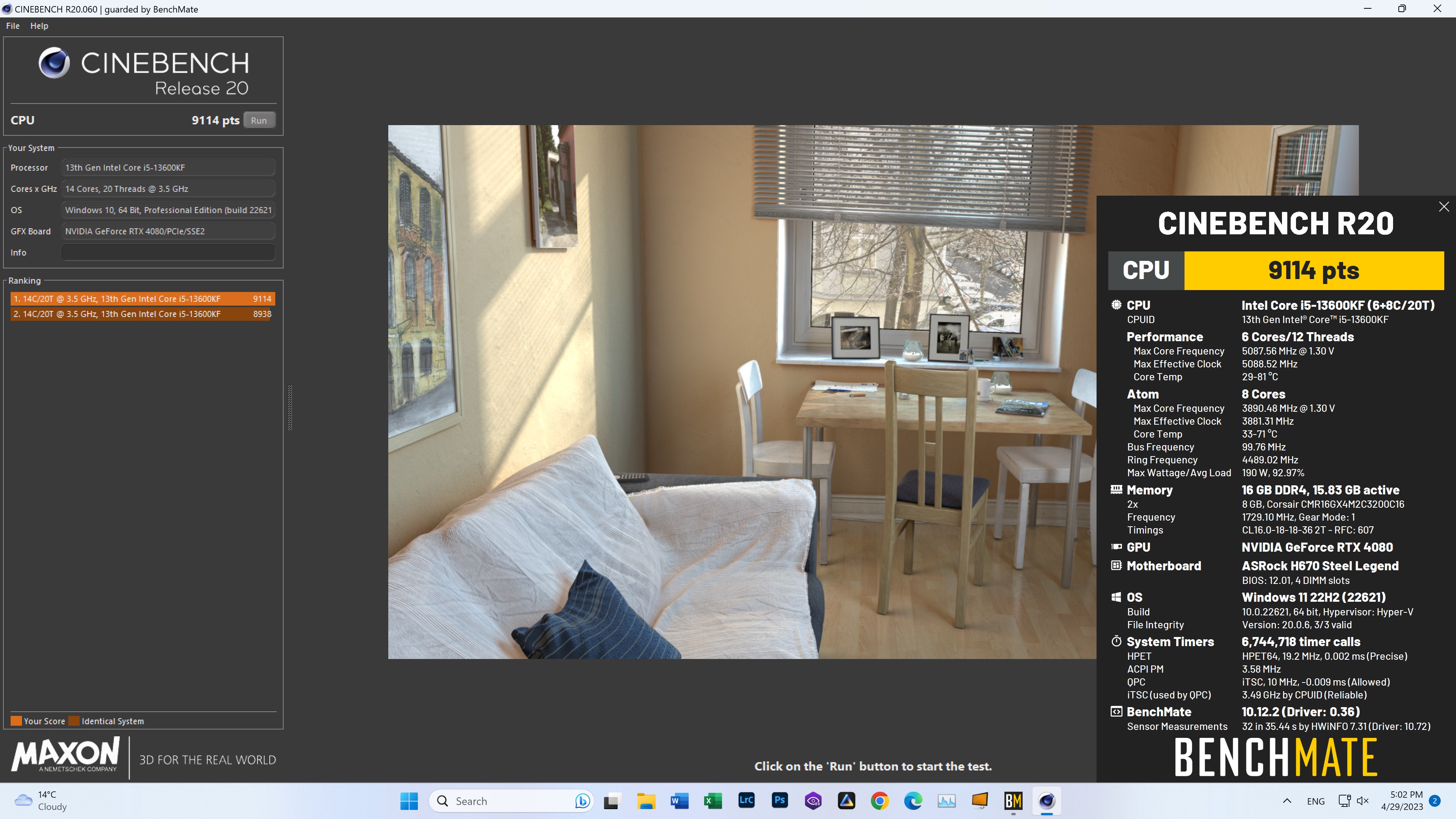This screenshot has width=1456, height=819.
Task: Open the Help menu
Action: click(x=39, y=26)
